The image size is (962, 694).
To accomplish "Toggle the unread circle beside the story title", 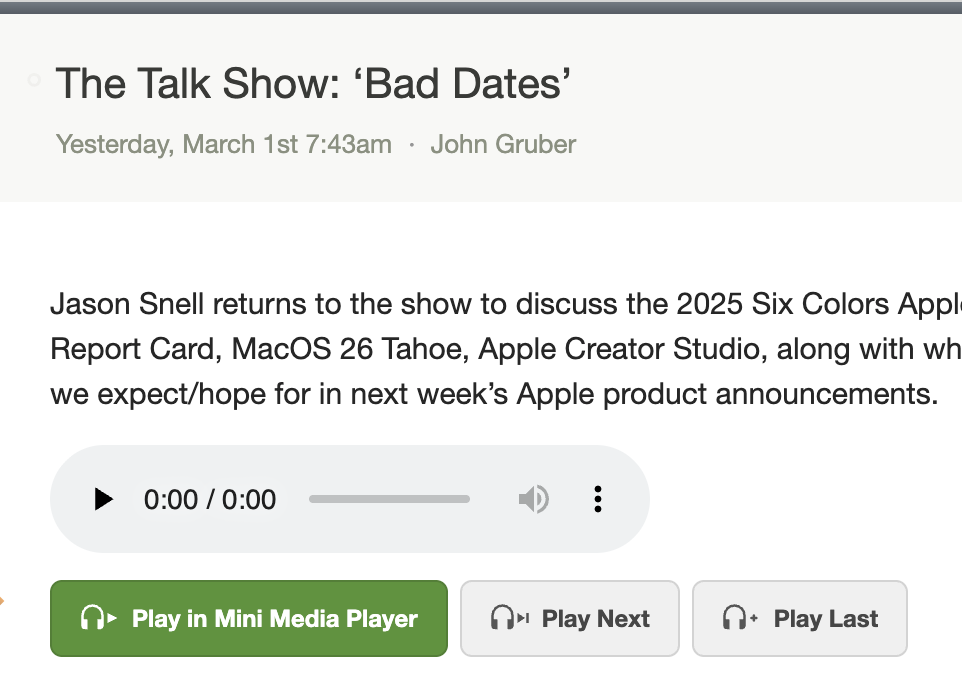I will coord(34,80).
